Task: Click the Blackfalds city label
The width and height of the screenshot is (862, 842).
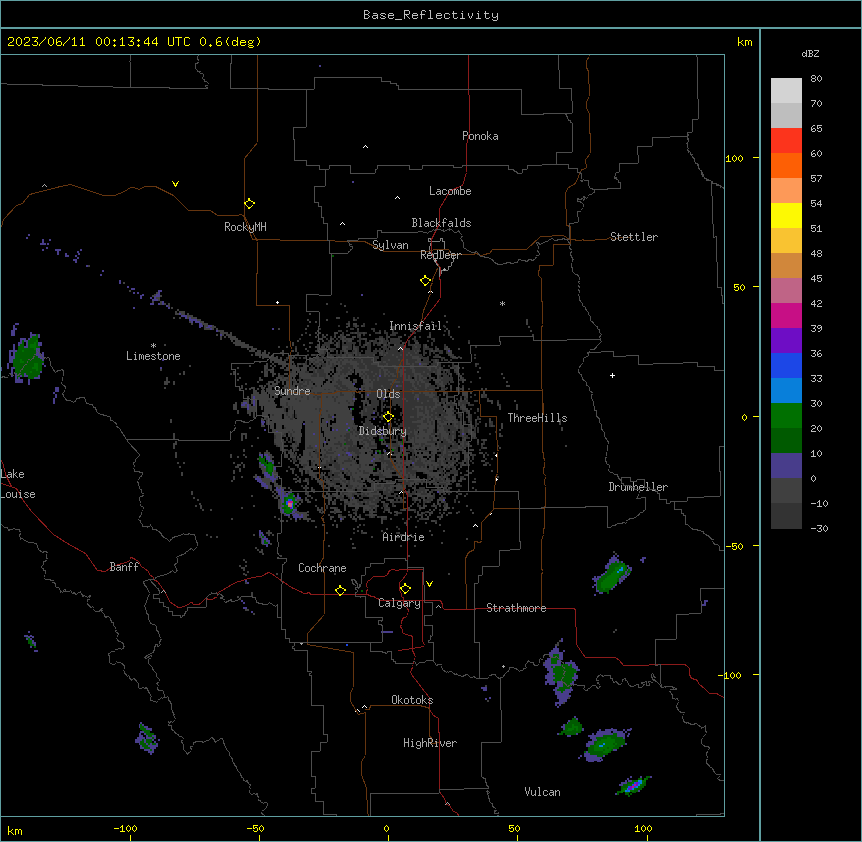Action: coord(441,223)
